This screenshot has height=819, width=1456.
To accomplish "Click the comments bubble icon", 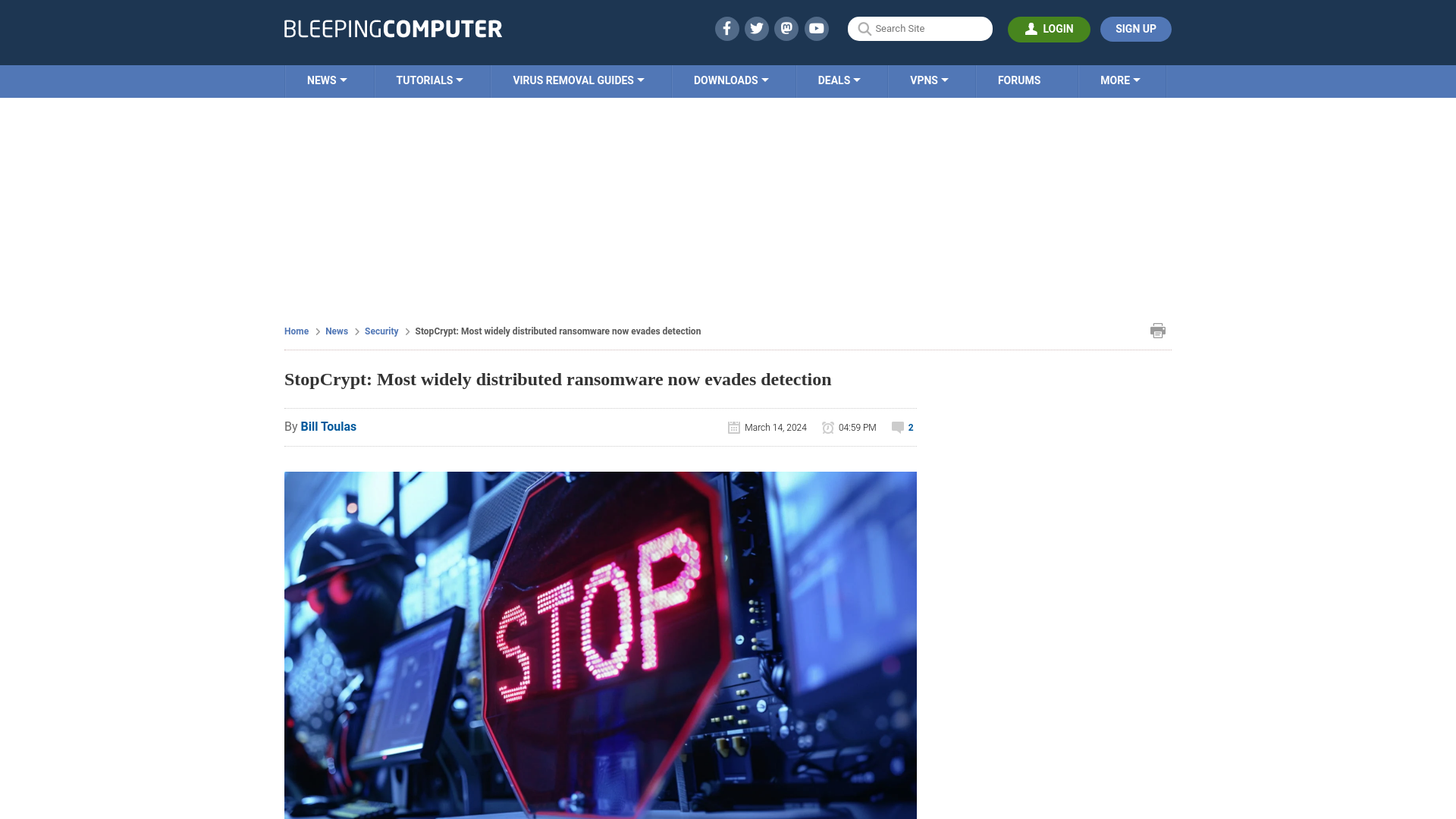I will click(x=897, y=427).
